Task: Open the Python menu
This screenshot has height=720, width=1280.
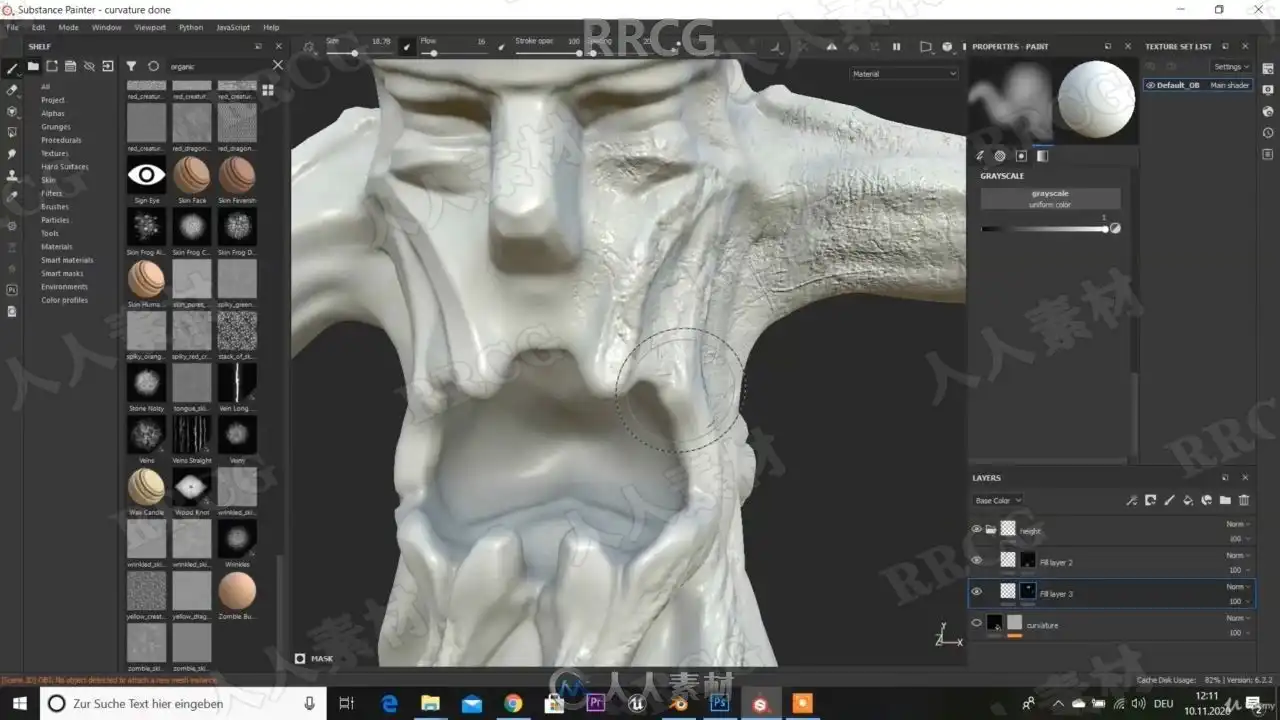Action: click(x=190, y=27)
